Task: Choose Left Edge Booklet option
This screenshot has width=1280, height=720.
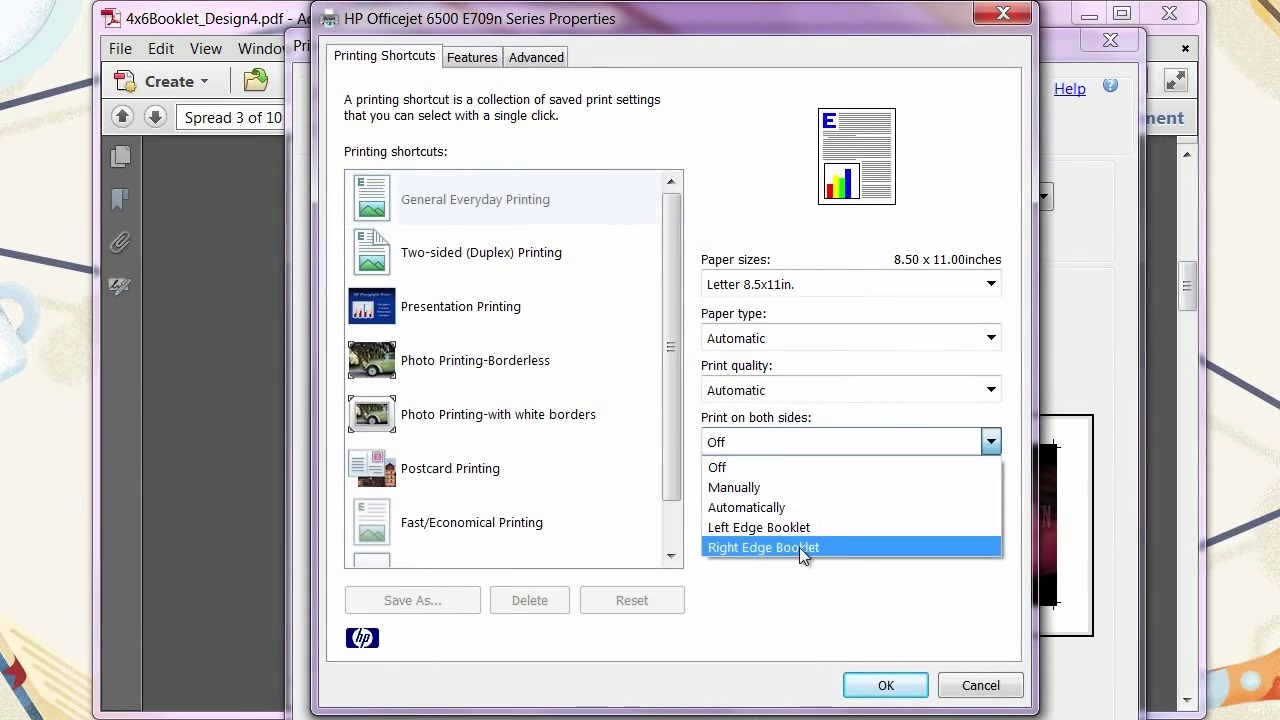Action: pyautogui.click(x=851, y=527)
